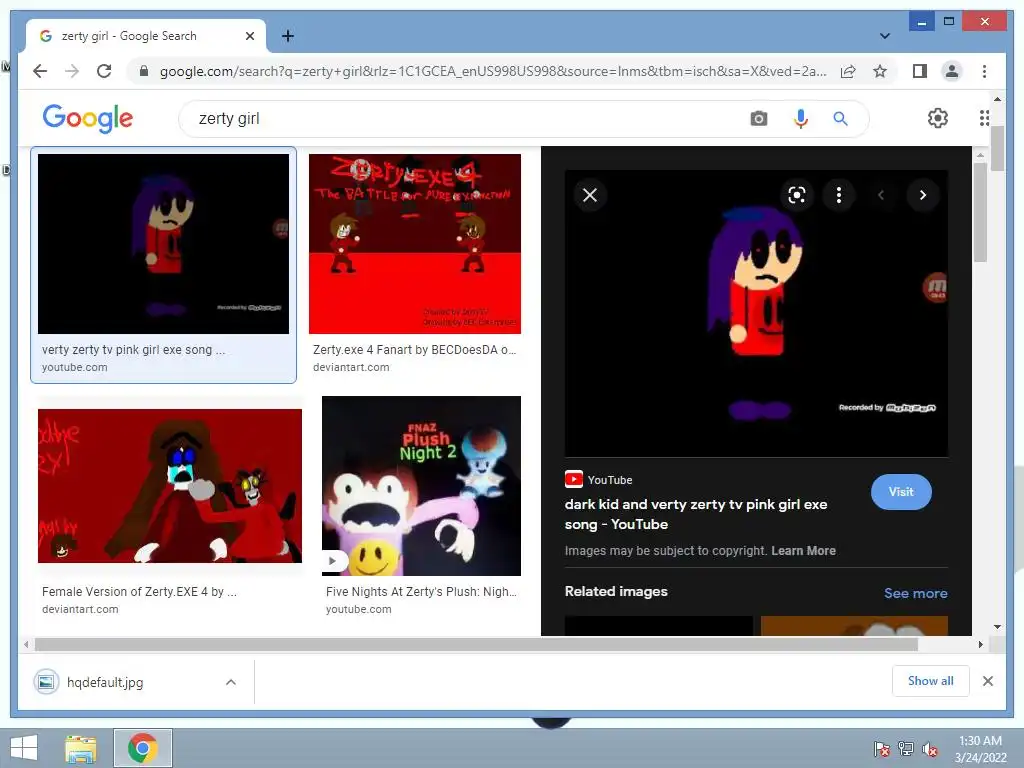Click the Female Version of Zerty.EXE caption
1024x768 pixels.
pos(139,592)
